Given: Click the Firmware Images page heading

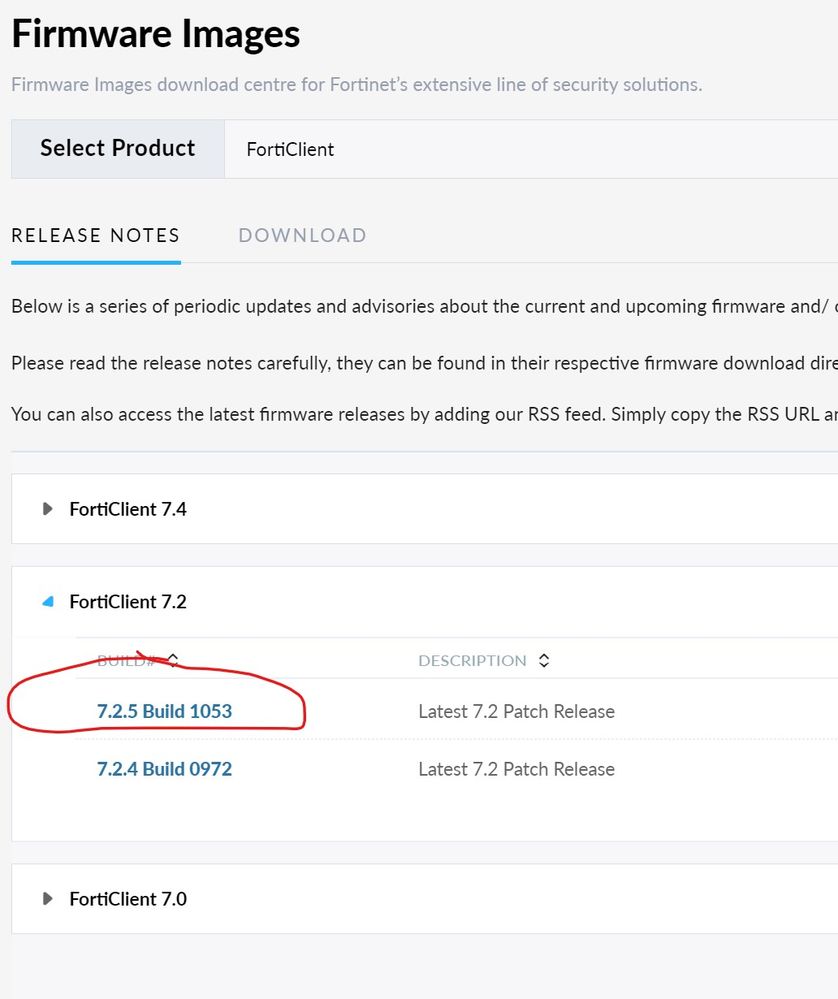Looking at the screenshot, I should 156,35.
